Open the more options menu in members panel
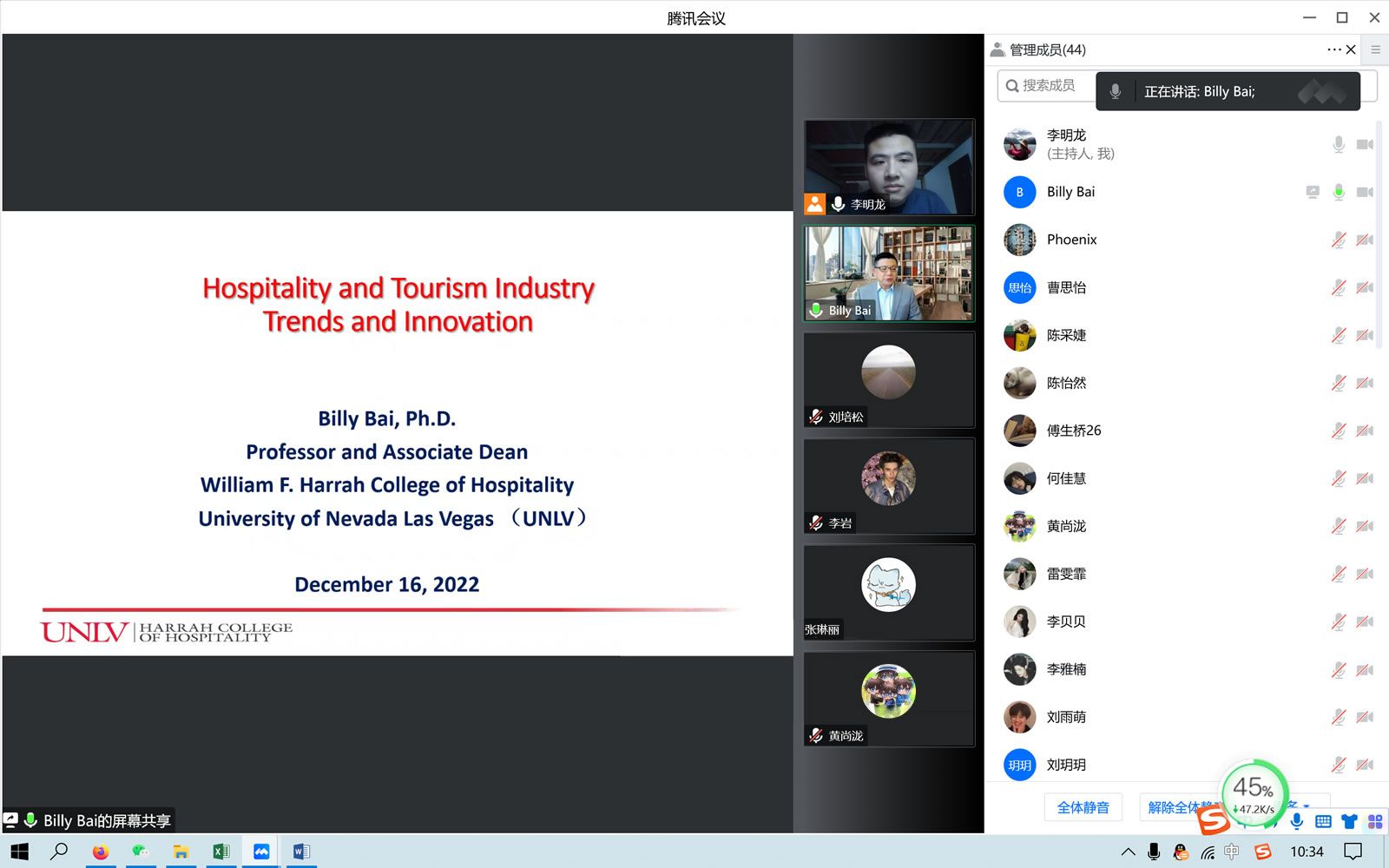 1333,49
